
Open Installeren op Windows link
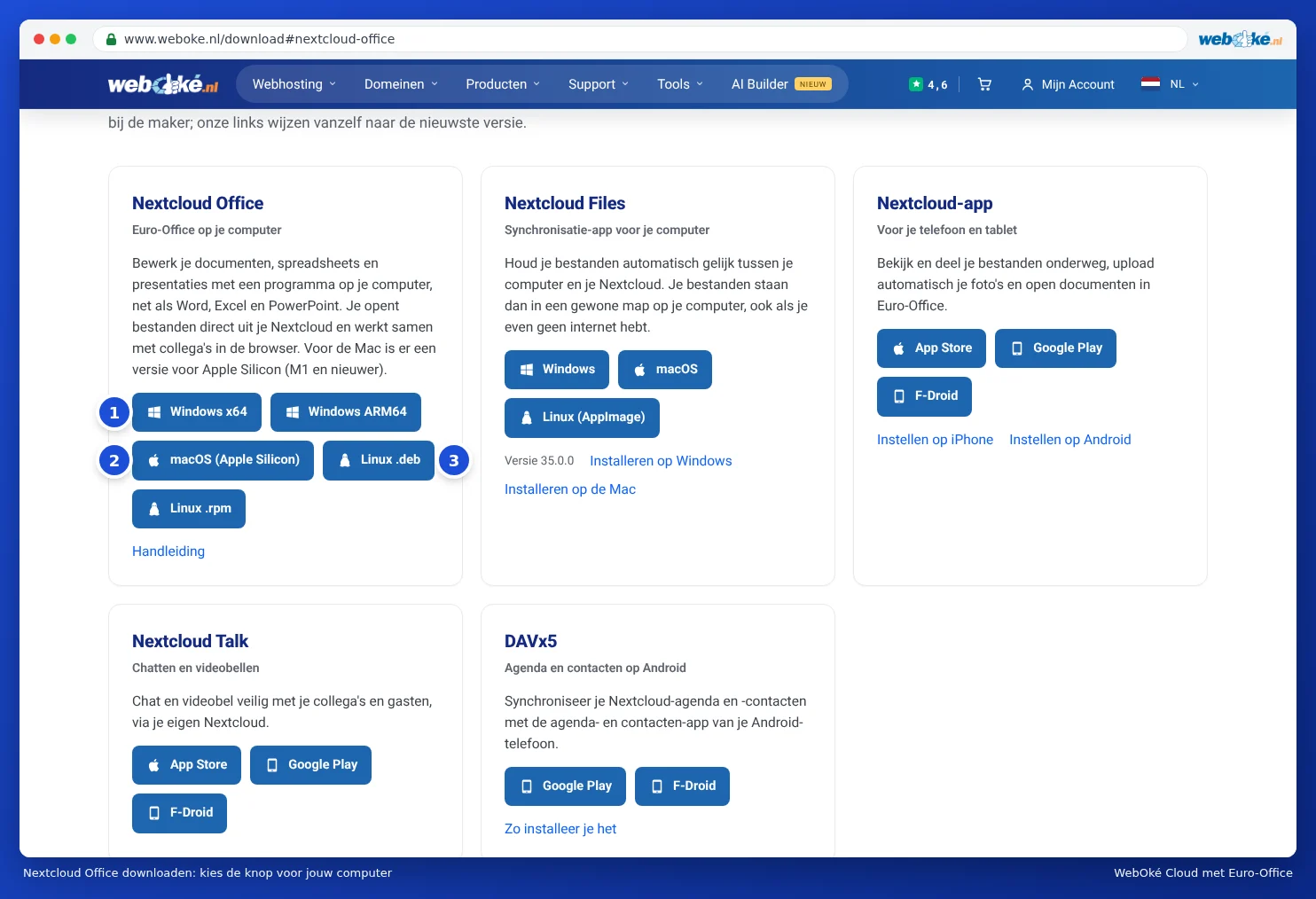pos(661,461)
